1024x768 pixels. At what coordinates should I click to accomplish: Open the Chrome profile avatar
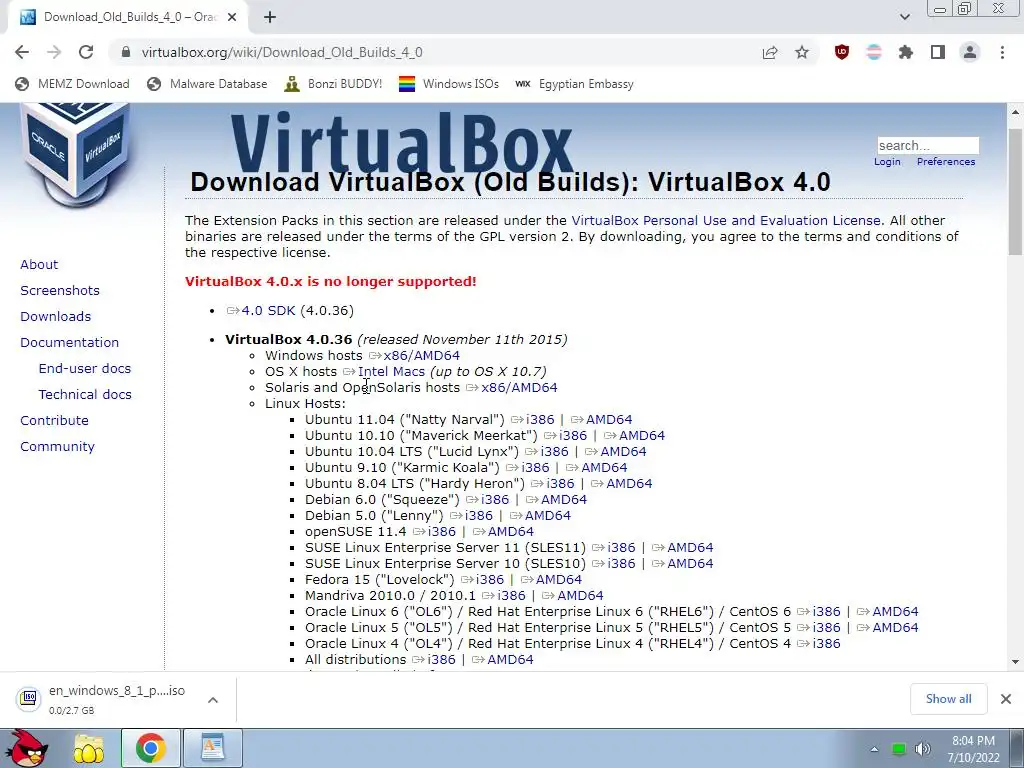(x=970, y=52)
